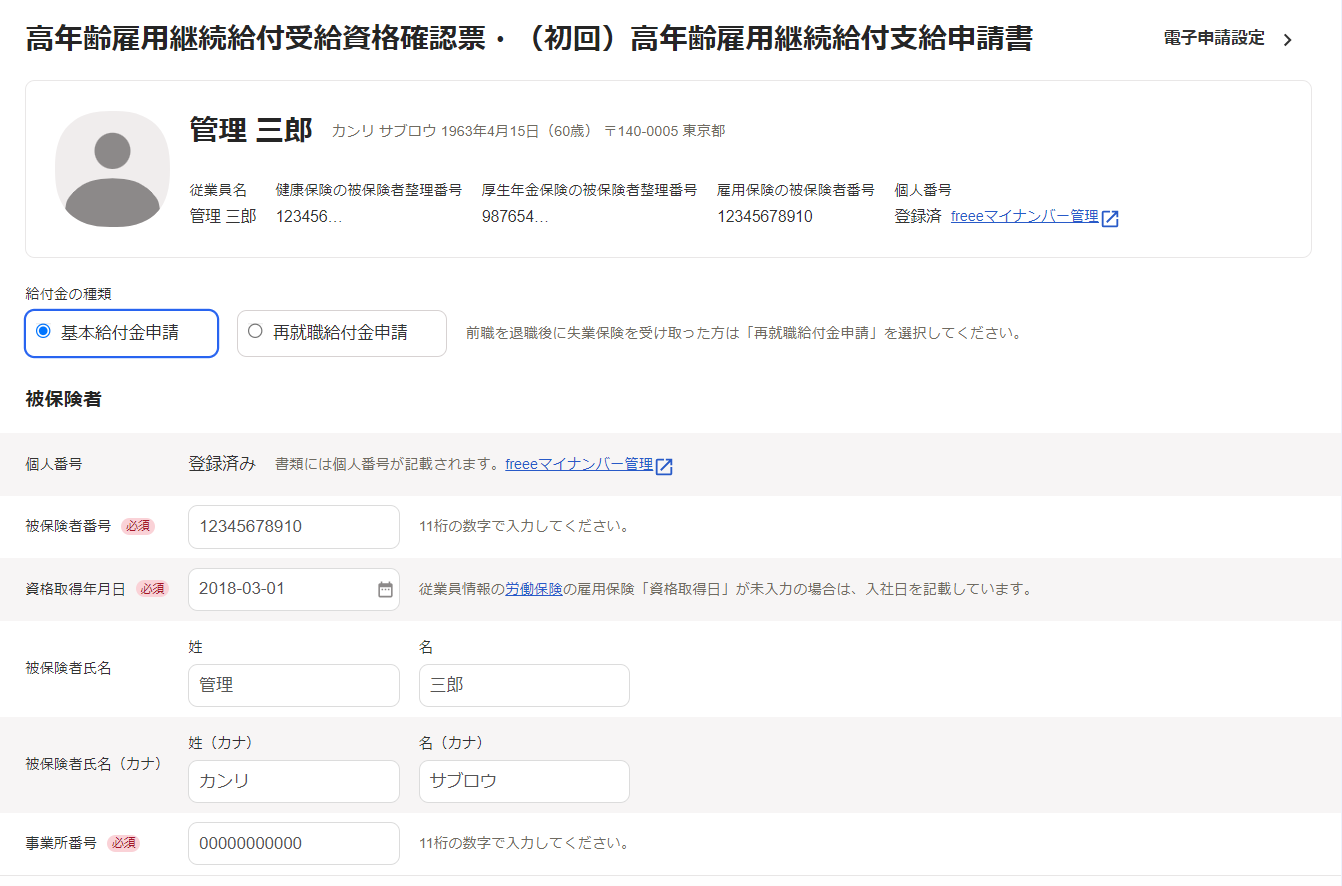The image size is (1342, 886).
Task: Open freeeマイナンバー管理 link in 個人番号 row
Action: 579,464
